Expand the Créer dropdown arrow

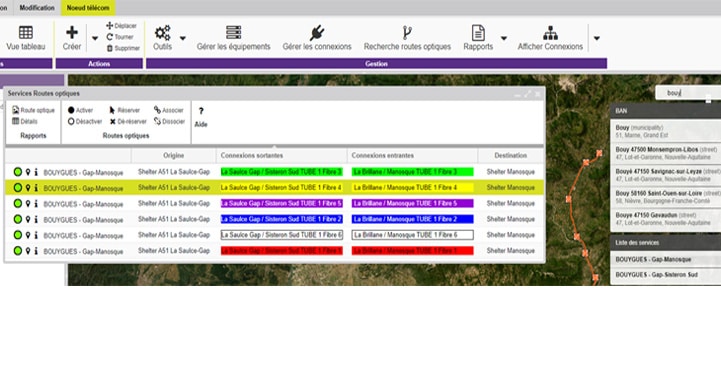95,38
